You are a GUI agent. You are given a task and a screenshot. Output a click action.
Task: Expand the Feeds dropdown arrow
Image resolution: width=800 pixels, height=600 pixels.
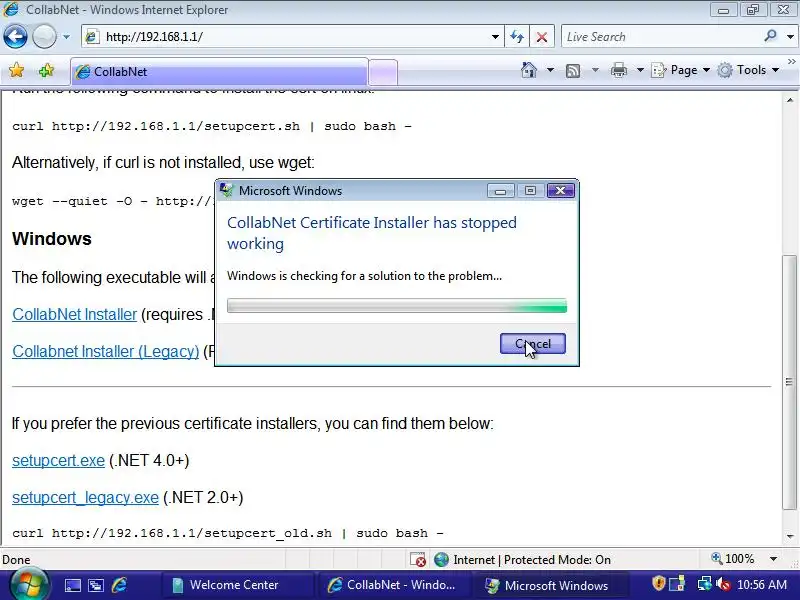pyautogui.click(x=595, y=70)
